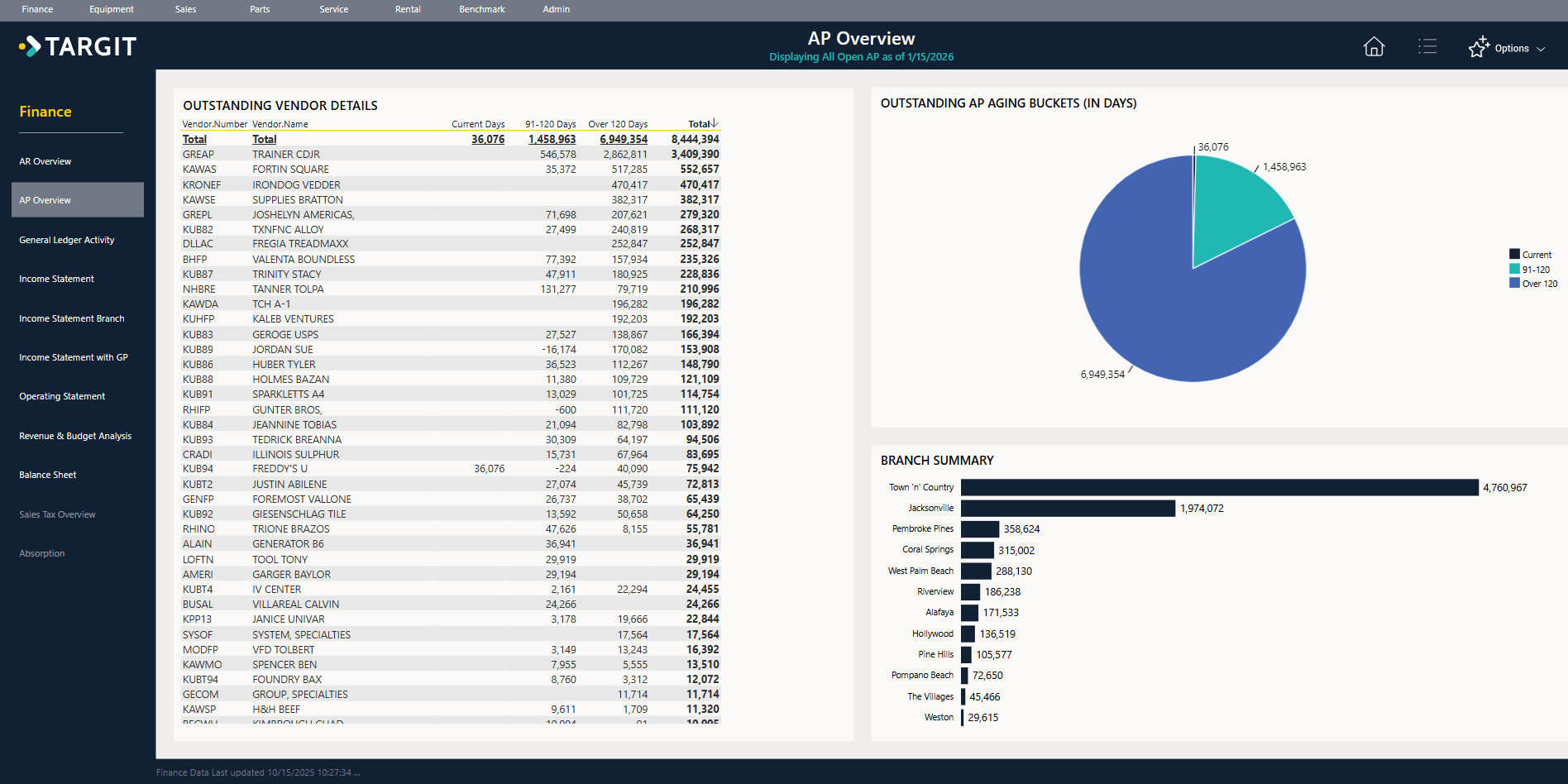
Task: Open the Balance Sheet report
Action: pyautogui.click(x=47, y=474)
